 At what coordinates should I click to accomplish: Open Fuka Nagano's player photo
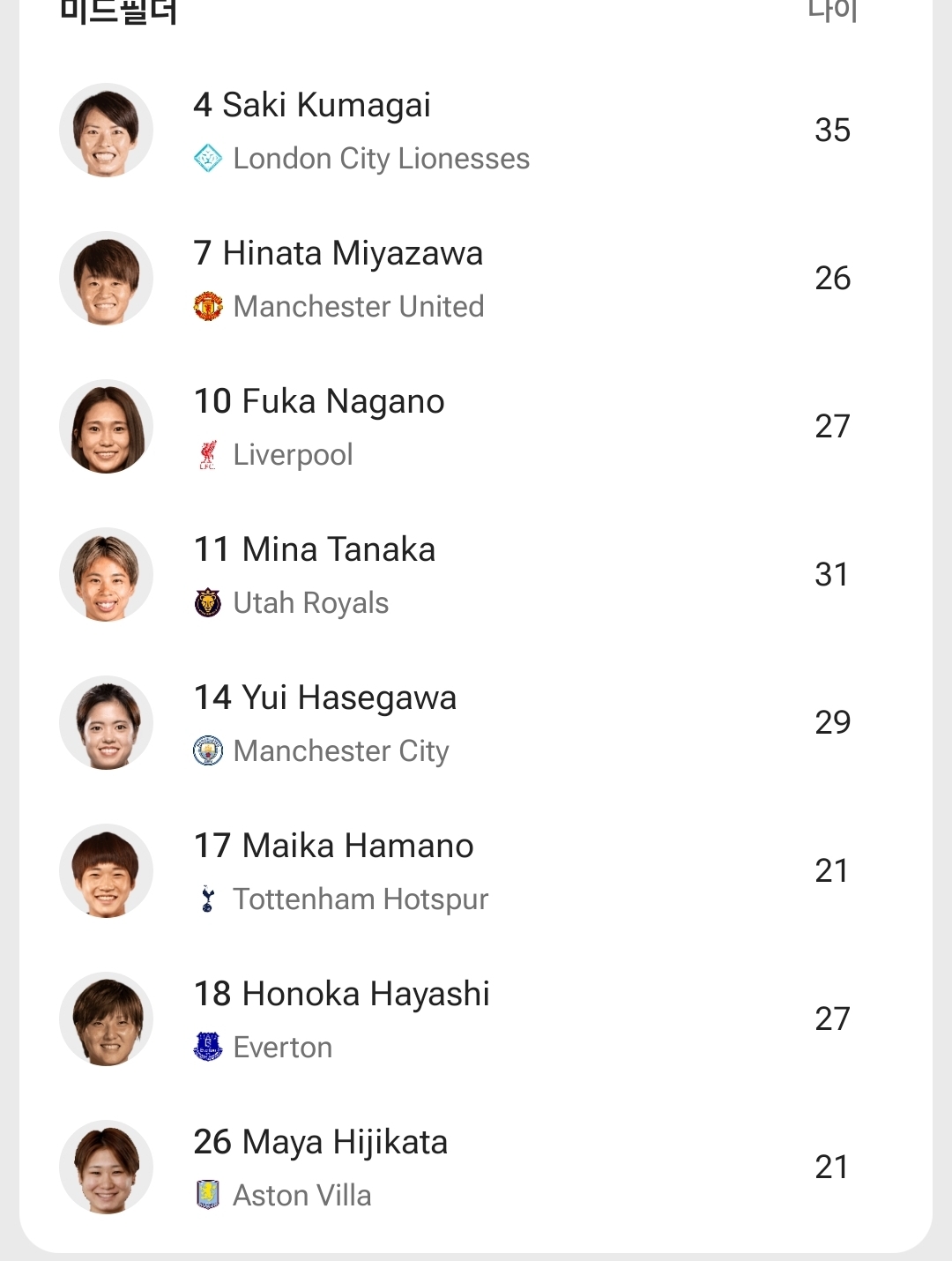click(106, 427)
